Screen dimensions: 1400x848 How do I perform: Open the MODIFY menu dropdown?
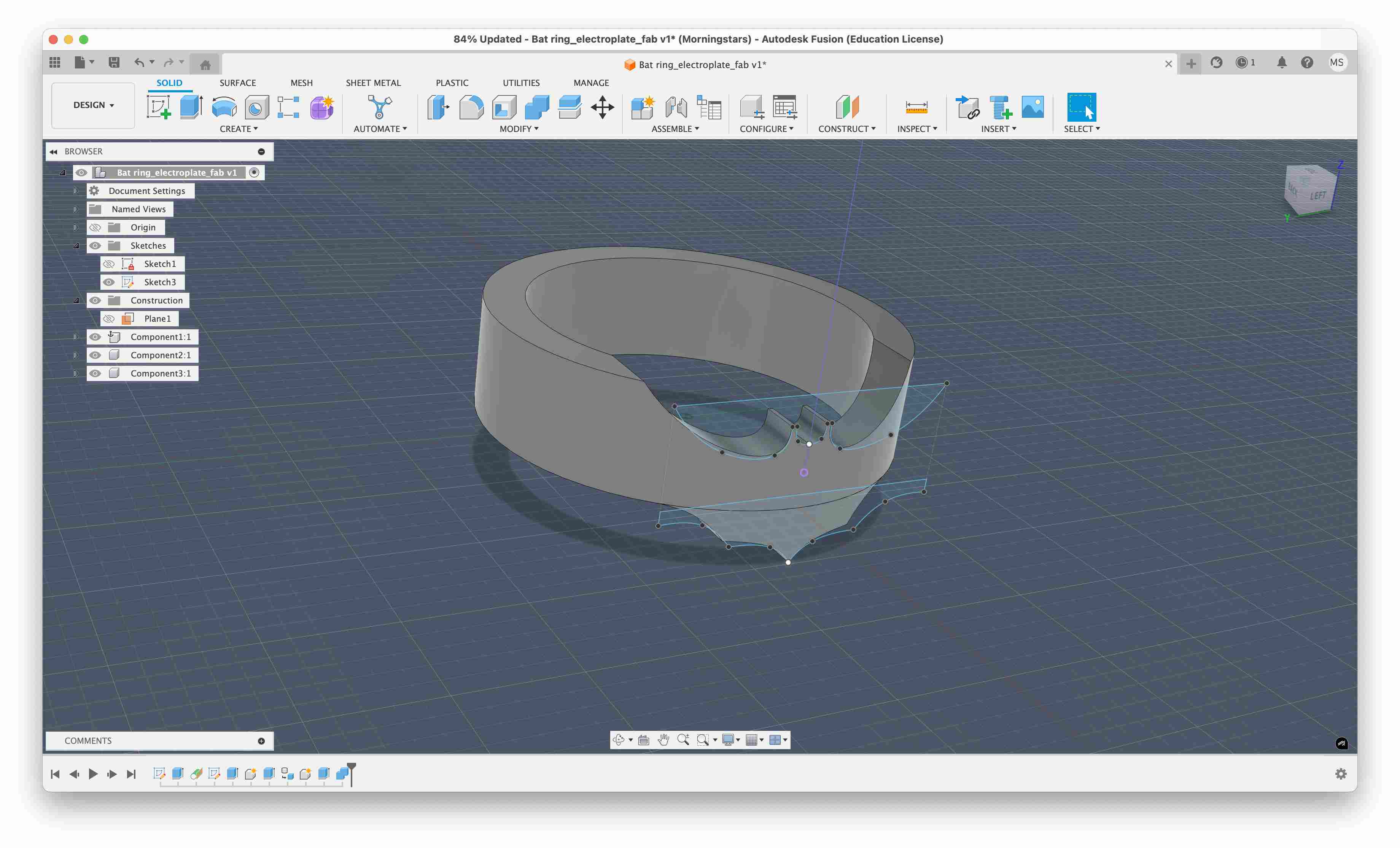pos(519,129)
